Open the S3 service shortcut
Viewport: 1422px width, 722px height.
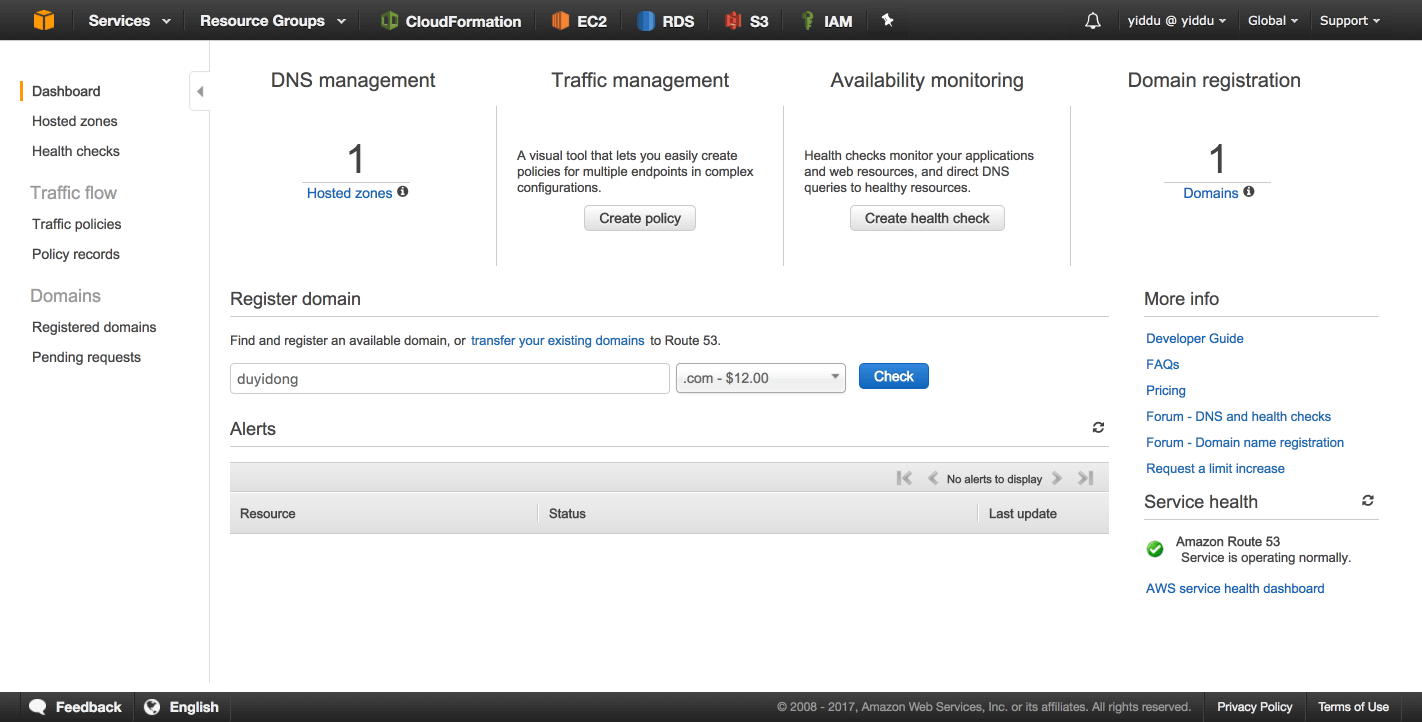click(x=747, y=21)
